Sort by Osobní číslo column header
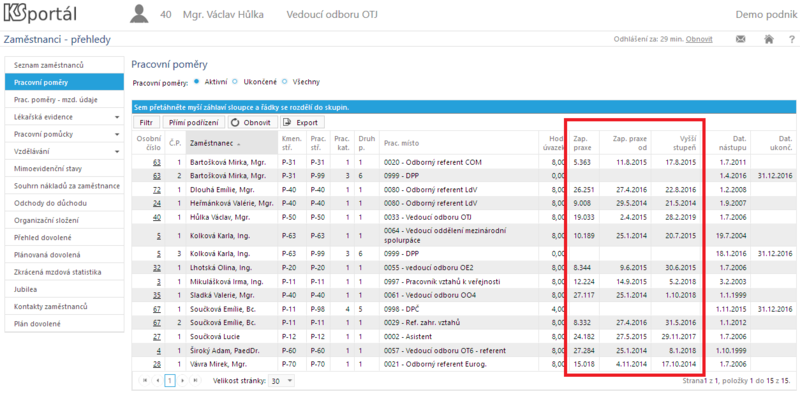The width and height of the screenshot is (800, 394). coord(149,143)
